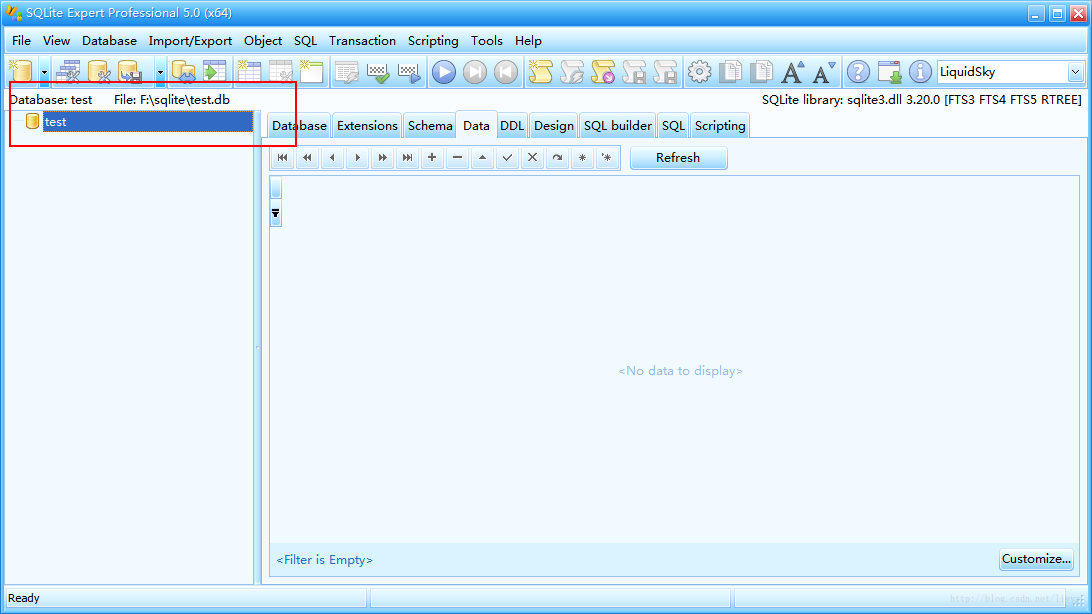This screenshot has width=1092, height=614.
Task: Click the blue Info about icon
Action: click(920, 72)
